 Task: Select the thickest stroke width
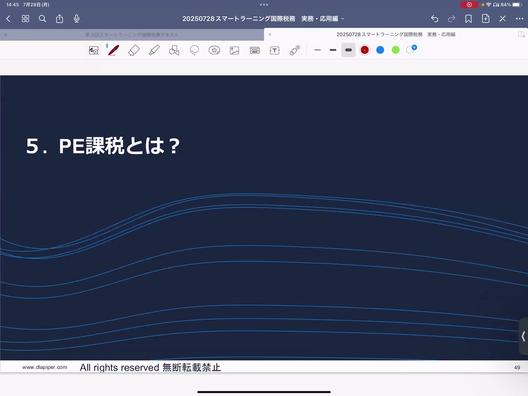[x=349, y=50]
